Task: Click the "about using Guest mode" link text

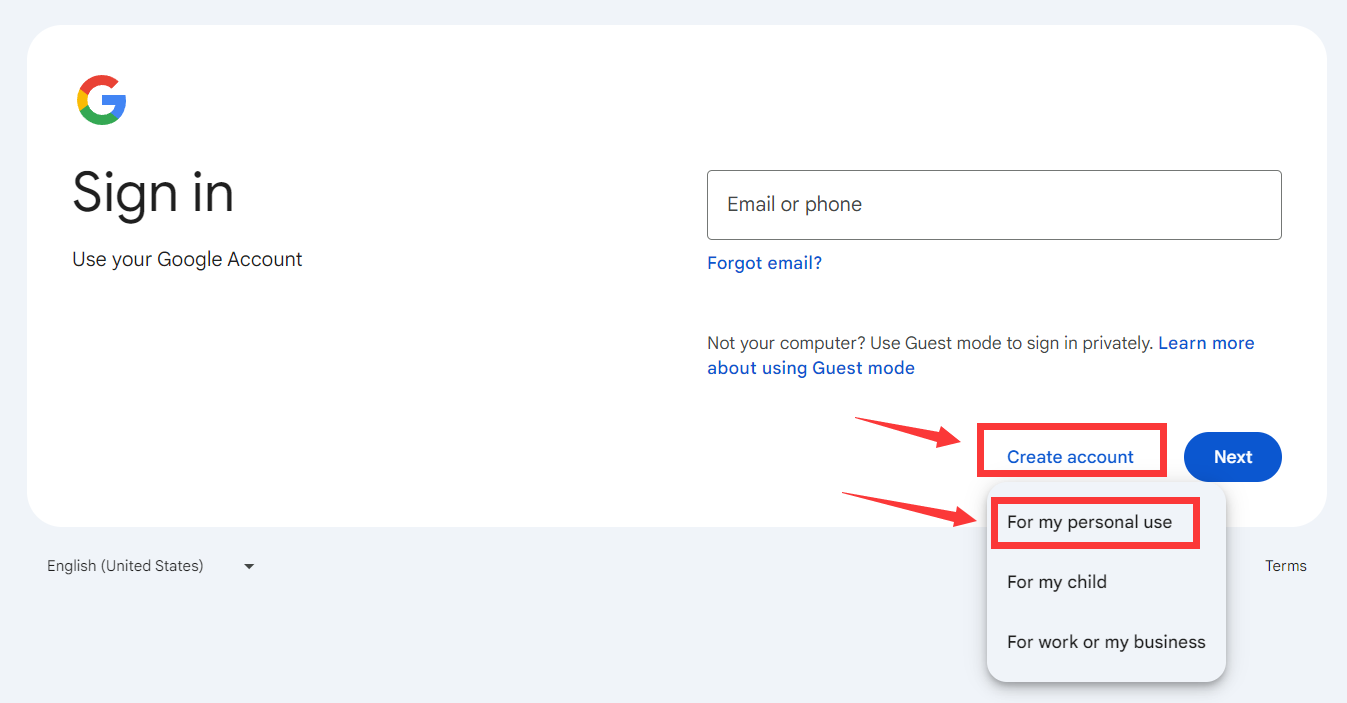Action: point(811,368)
